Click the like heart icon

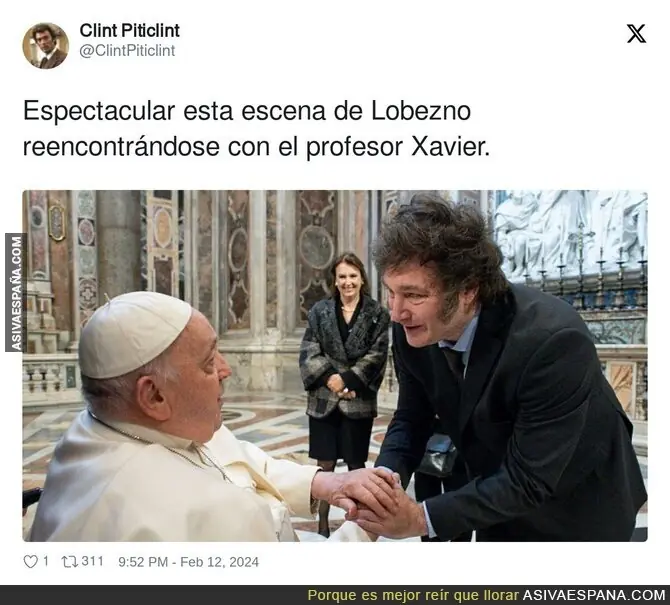tap(30, 562)
